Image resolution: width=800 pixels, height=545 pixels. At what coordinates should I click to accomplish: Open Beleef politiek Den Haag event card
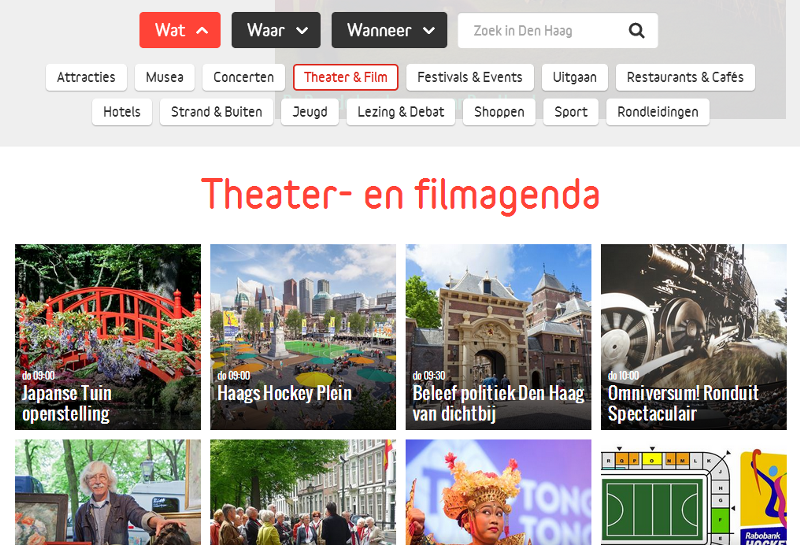coord(498,337)
